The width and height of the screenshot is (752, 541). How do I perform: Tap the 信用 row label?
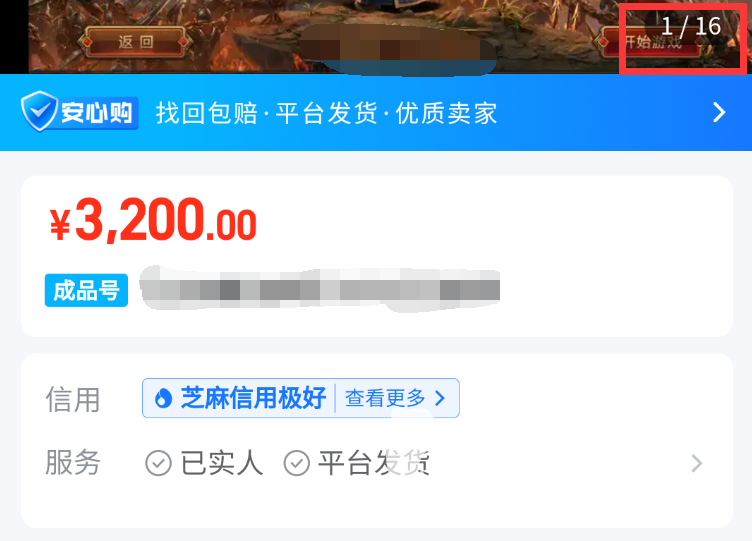pos(73,400)
